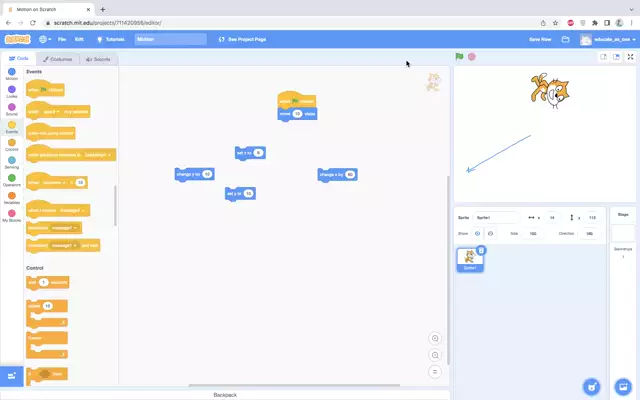
Task: Delete Sprite1 using trash icon
Action: click(x=481, y=250)
